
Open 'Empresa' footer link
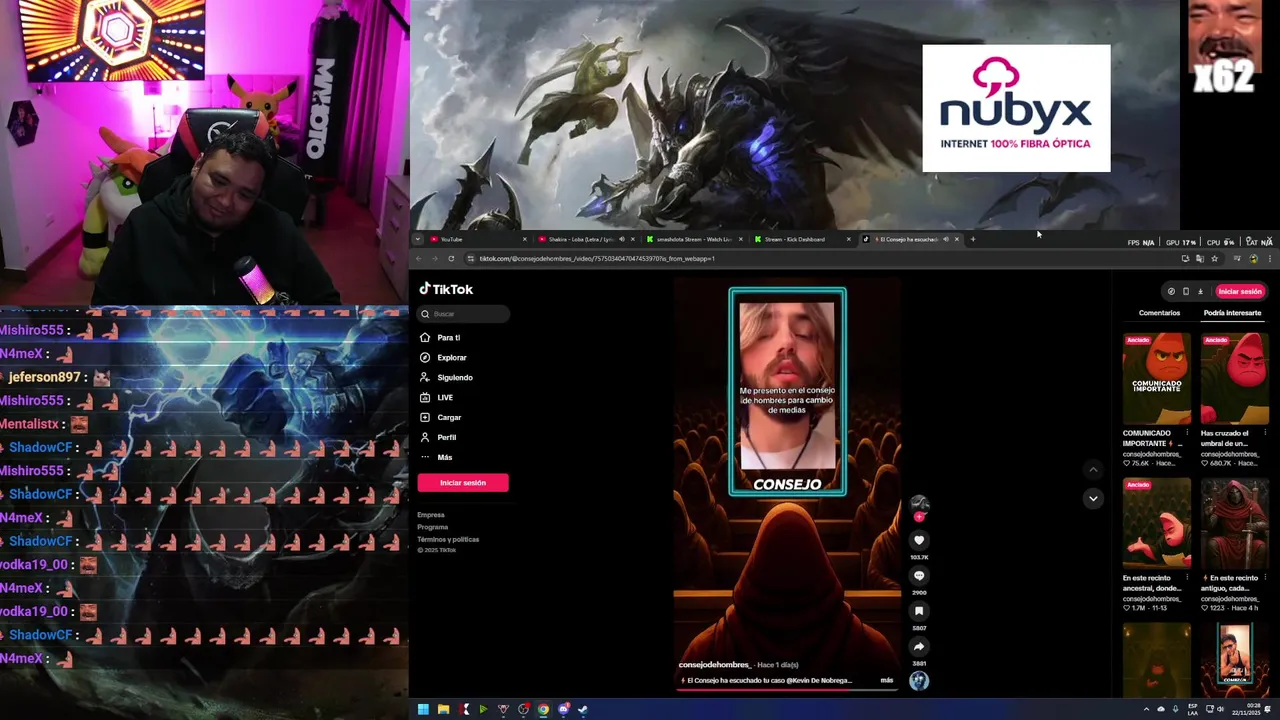(x=431, y=515)
